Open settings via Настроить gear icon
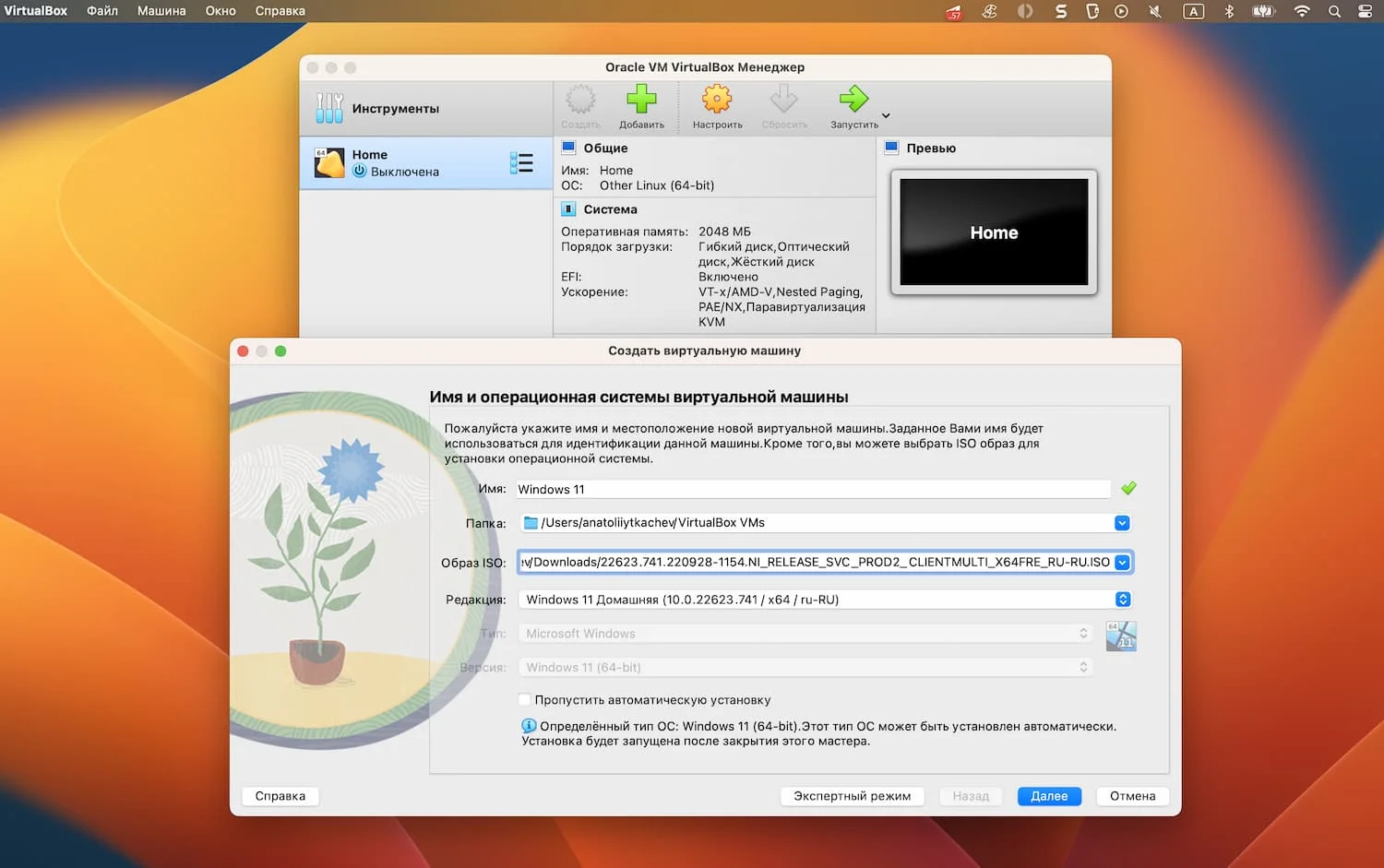 (717, 99)
